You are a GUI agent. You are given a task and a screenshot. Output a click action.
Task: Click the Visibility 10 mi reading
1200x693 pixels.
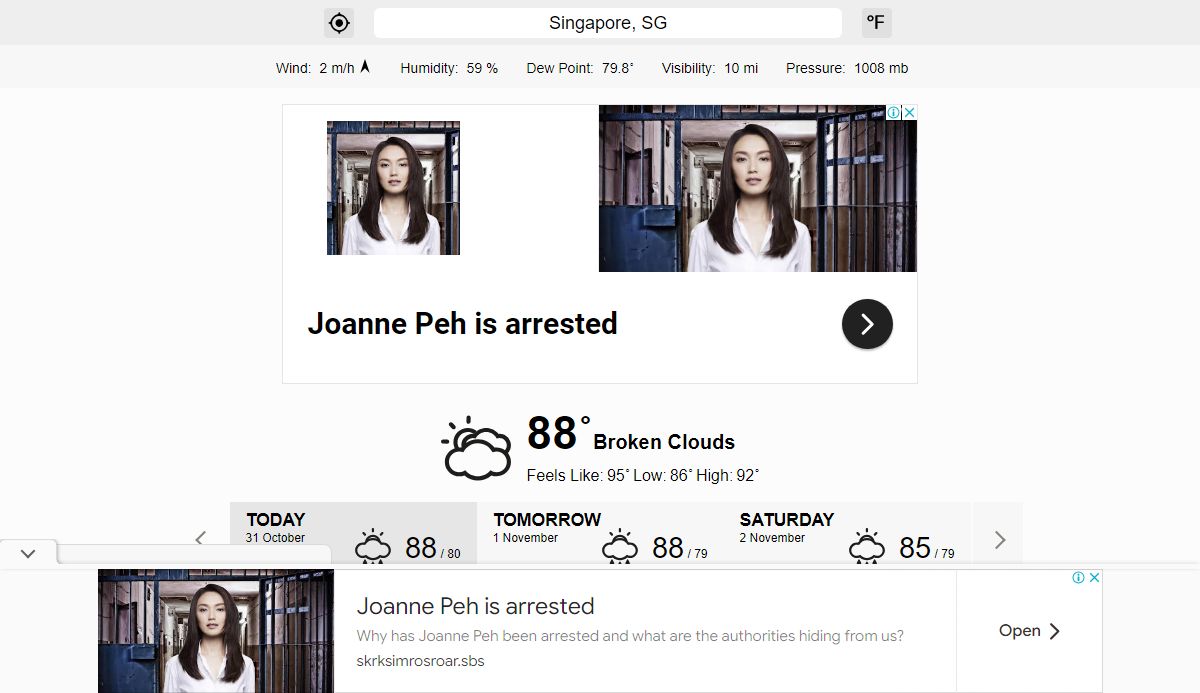pyautogui.click(x=710, y=68)
